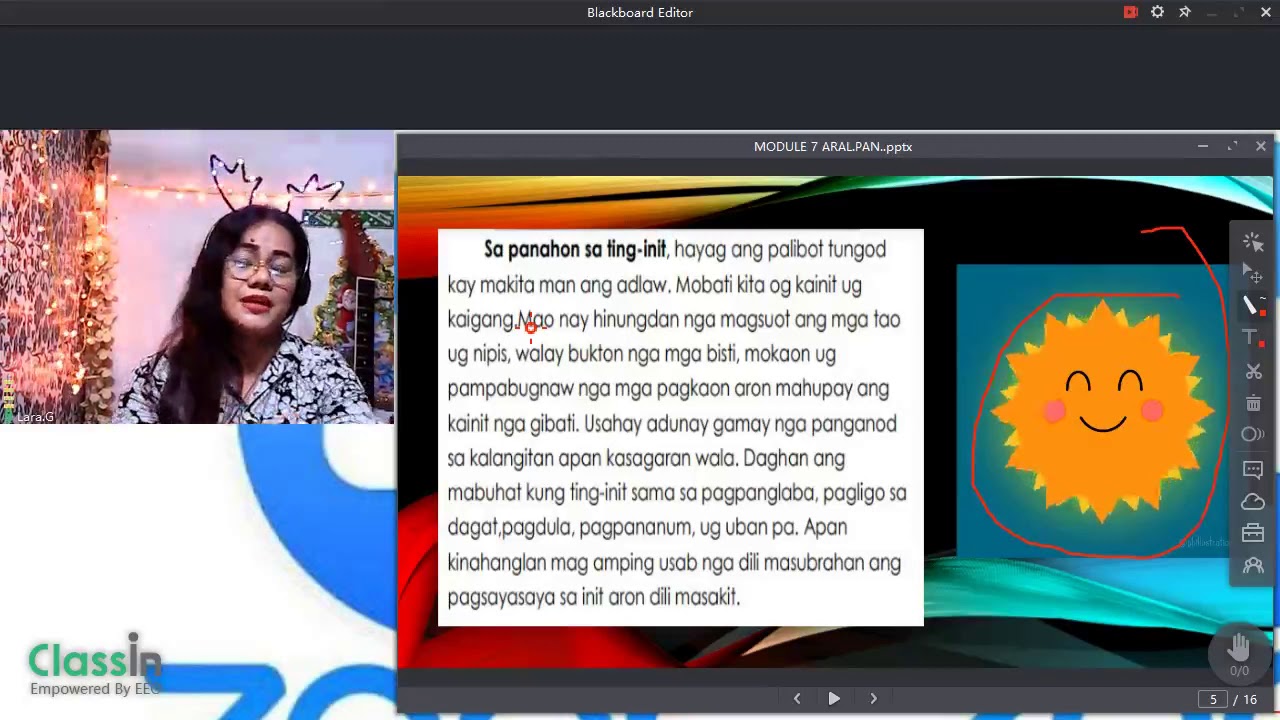Go to next slide arrow
The height and width of the screenshot is (720, 1280).
pos(873,699)
